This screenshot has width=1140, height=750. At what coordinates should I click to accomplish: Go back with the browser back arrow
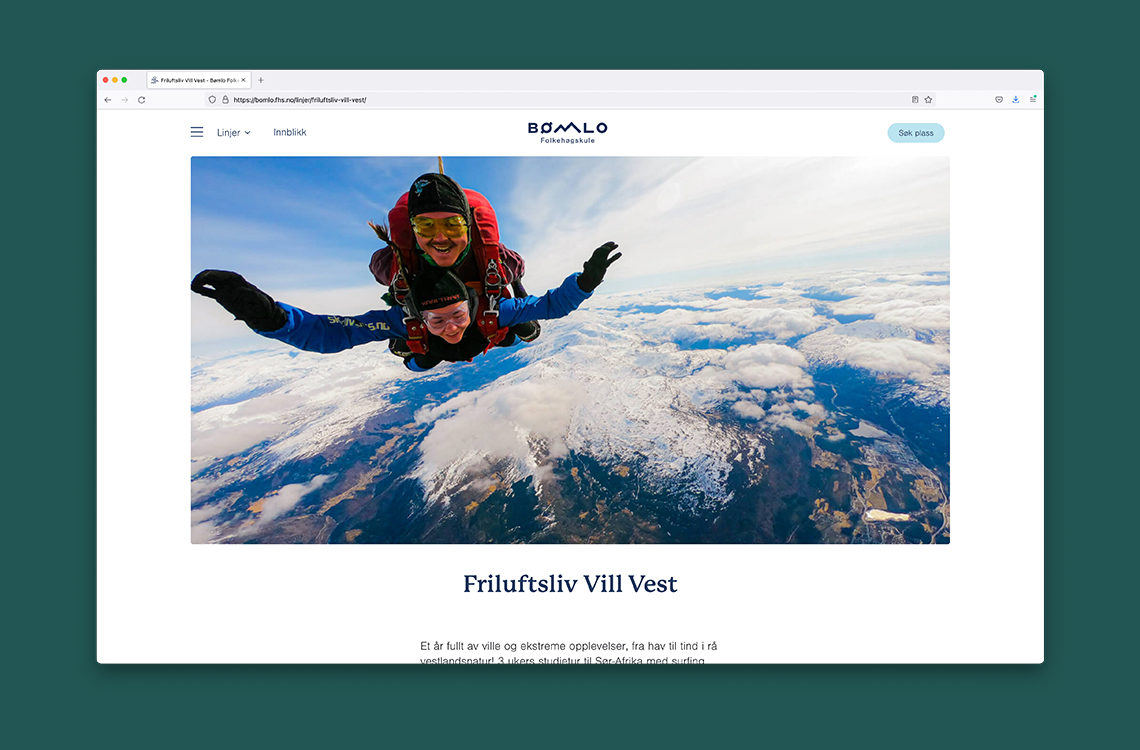click(108, 100)
